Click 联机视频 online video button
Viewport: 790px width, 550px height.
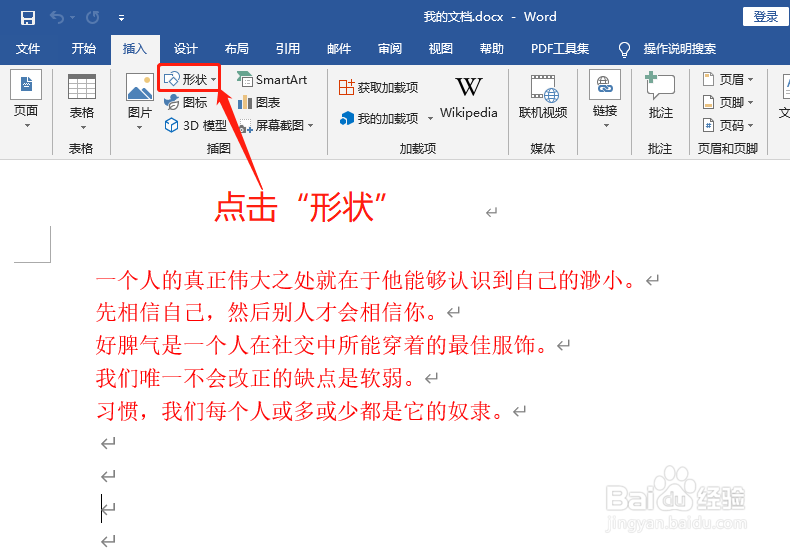click(543, 98)
